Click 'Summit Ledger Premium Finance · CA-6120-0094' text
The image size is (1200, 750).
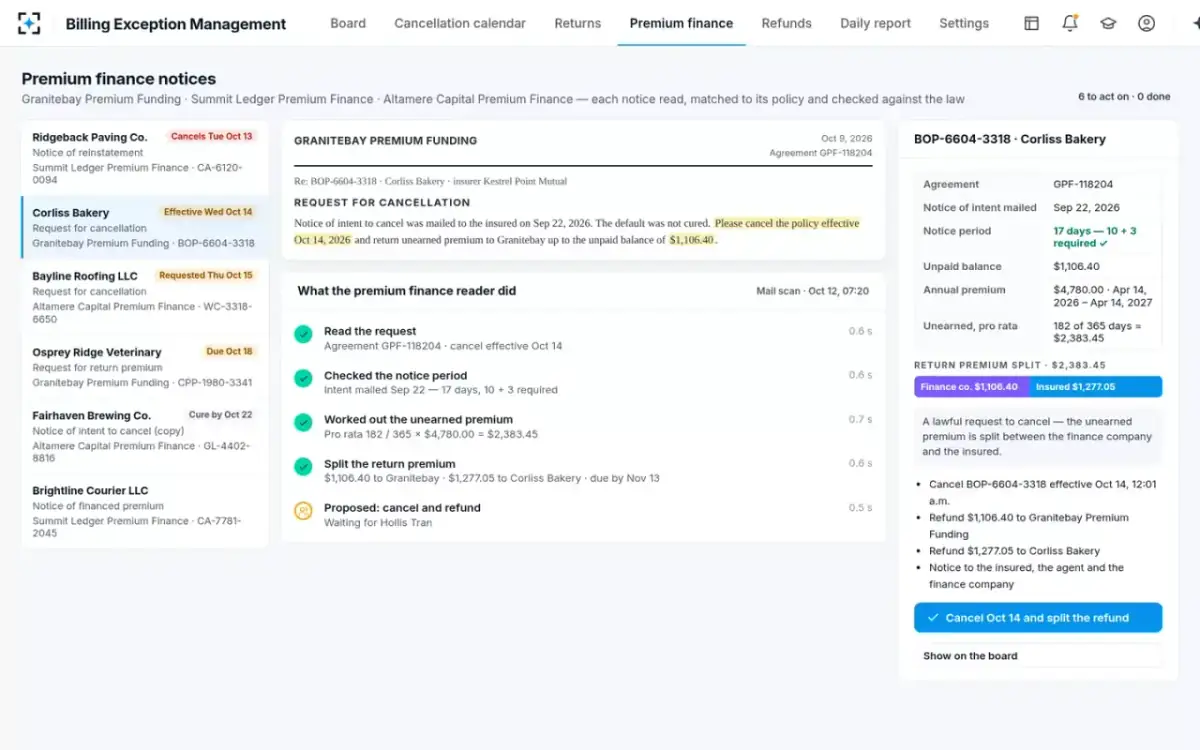tap(138, 174)
